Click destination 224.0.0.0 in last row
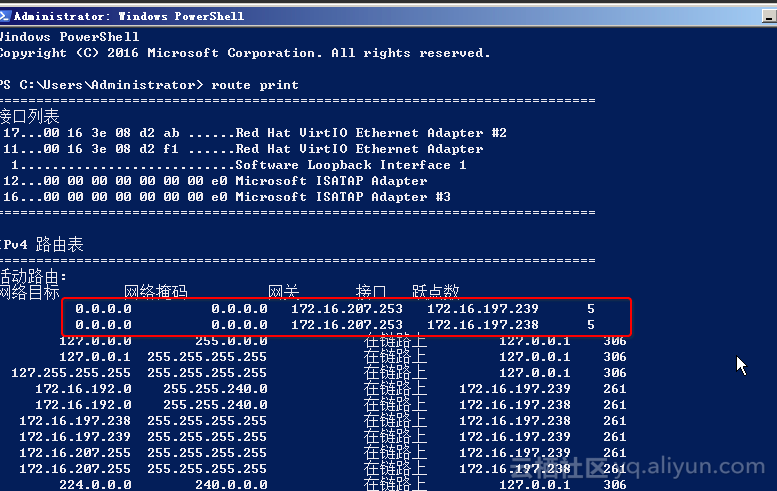This screenshot has height=491, width=777. (95, 484)
